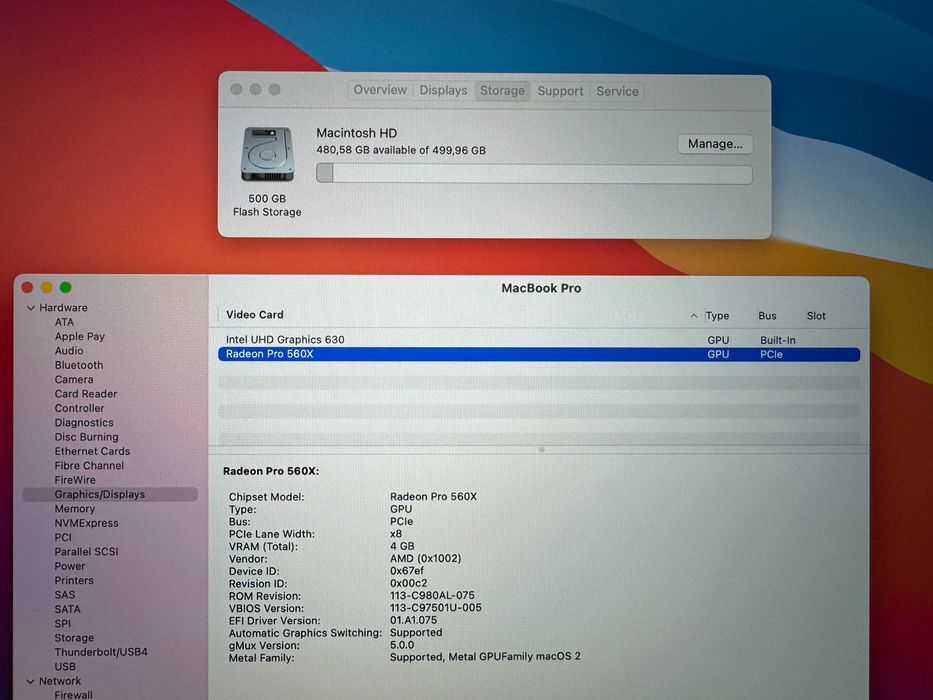The width and height of the screenshot is (933, 700).
Task: Select the Radeon Pro 560X row
Action: pos(539,354)
